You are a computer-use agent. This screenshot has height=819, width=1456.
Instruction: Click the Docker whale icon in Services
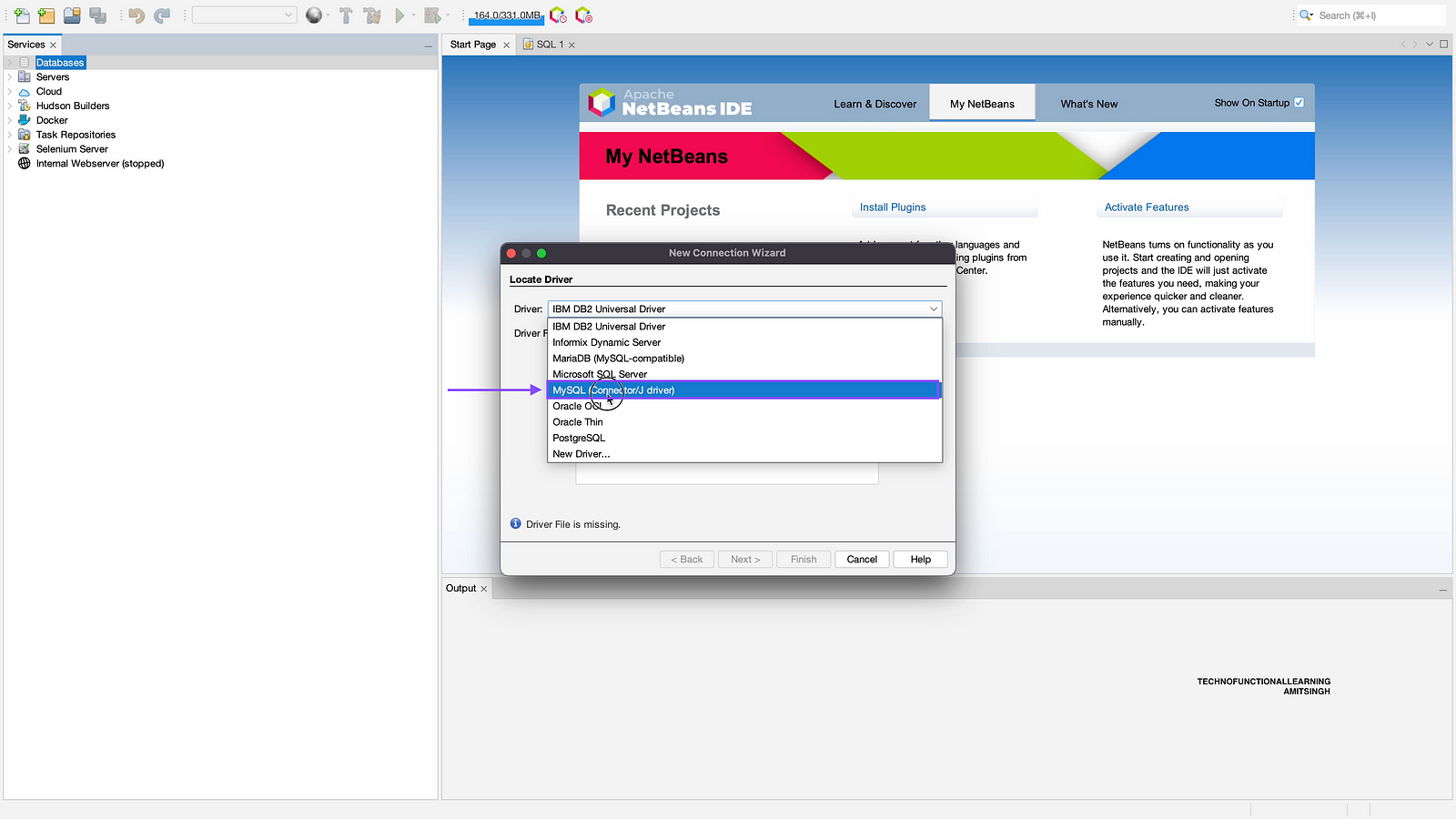pyautogui.click(x=25, y=120)
